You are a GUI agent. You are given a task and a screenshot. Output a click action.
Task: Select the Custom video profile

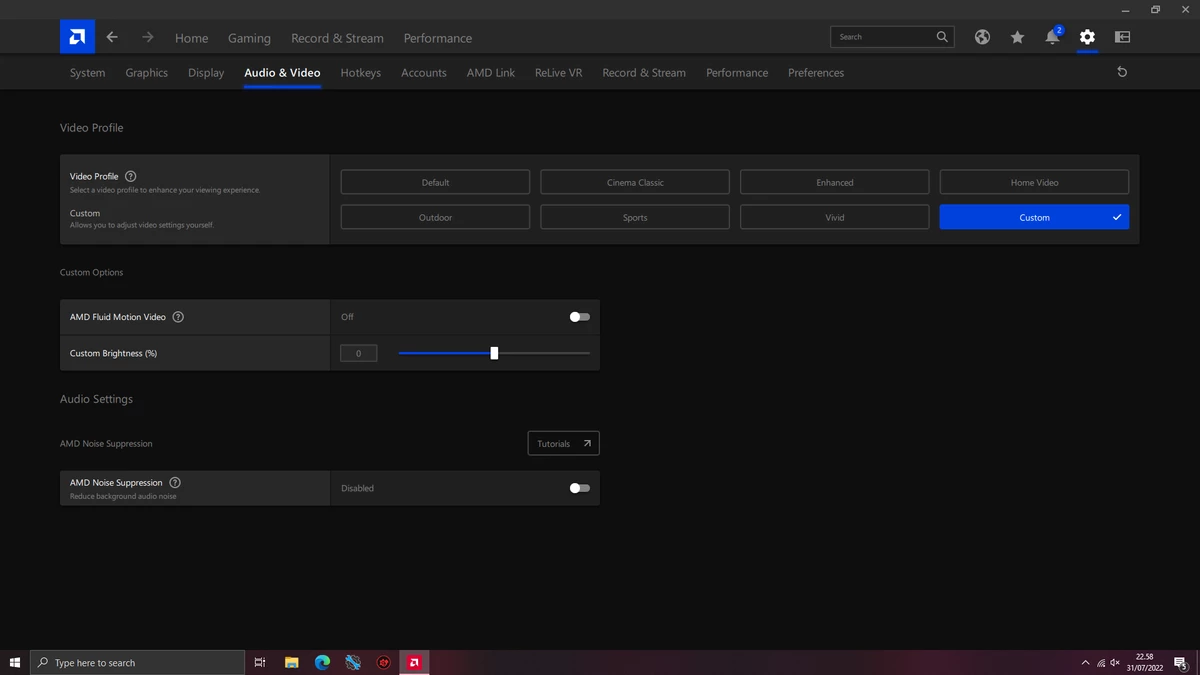tap(1035, 217)
